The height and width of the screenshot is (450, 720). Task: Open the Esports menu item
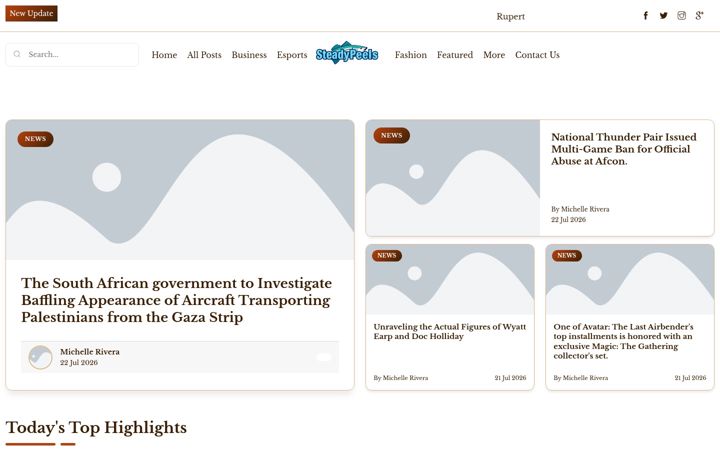(x=292, y=55)
